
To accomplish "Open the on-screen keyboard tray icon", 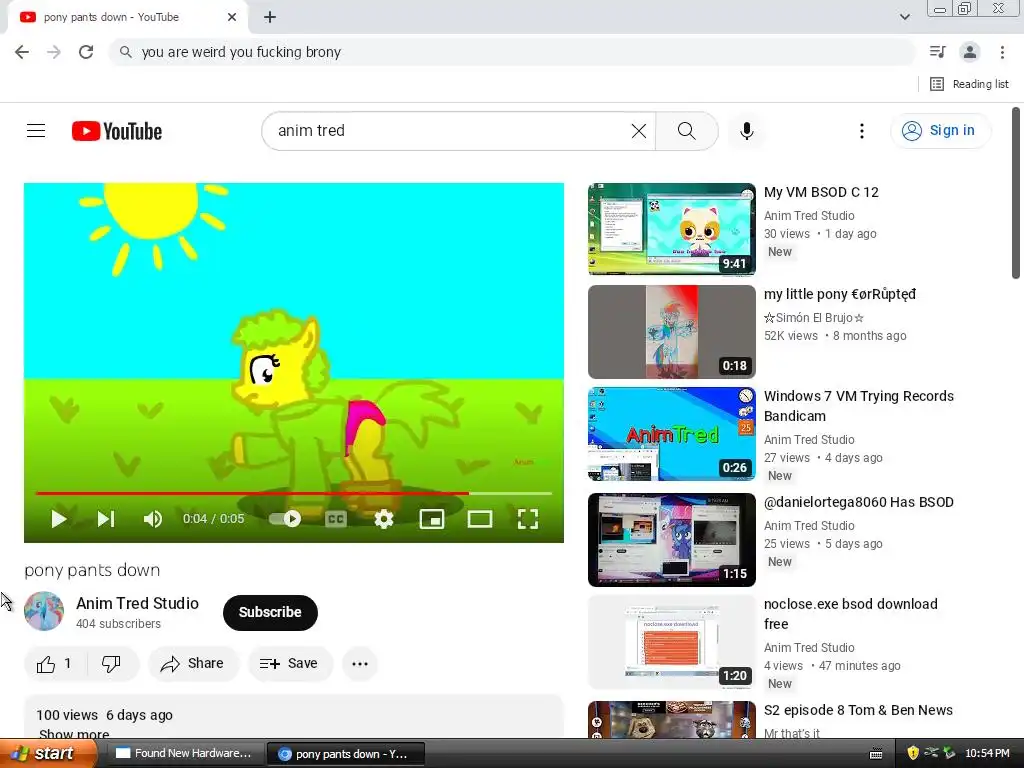I will 876,754.
